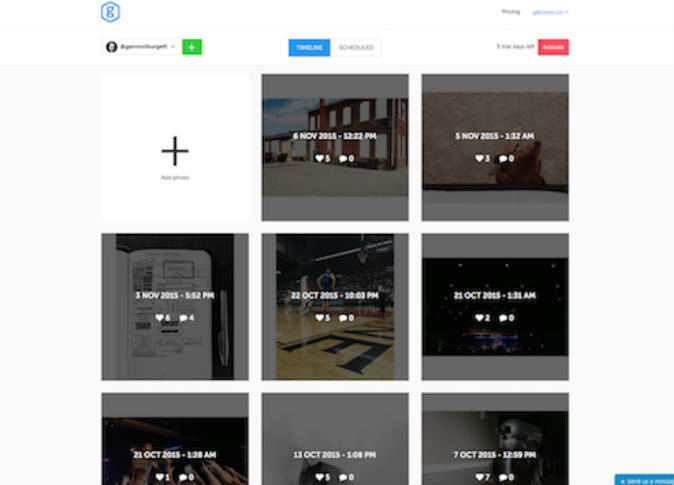Click heart icon on 6 Nov 2015 post
This screenshot has width=674, height=485.
[320, 158]
